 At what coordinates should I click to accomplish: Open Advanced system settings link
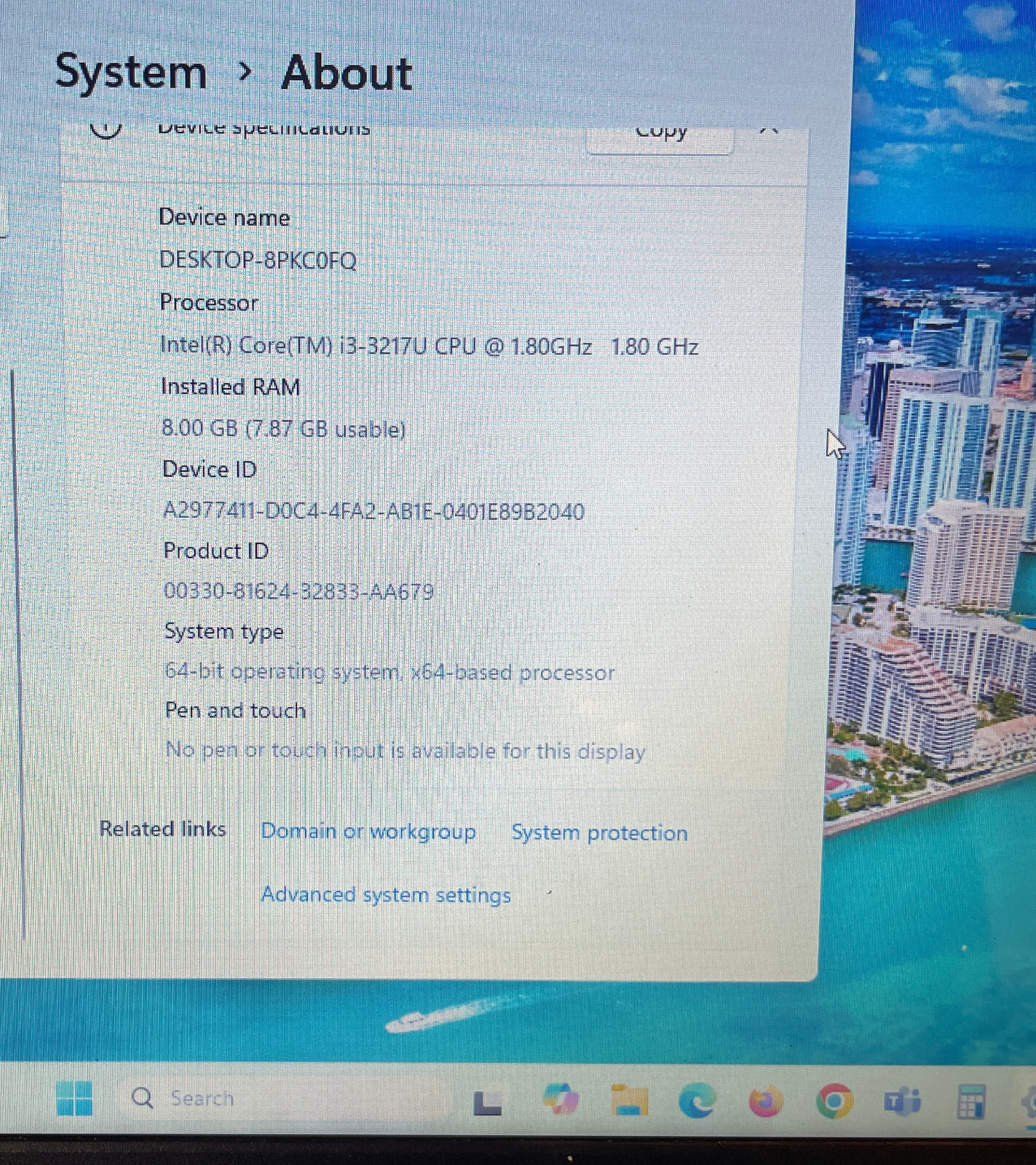tap(386, 895)
